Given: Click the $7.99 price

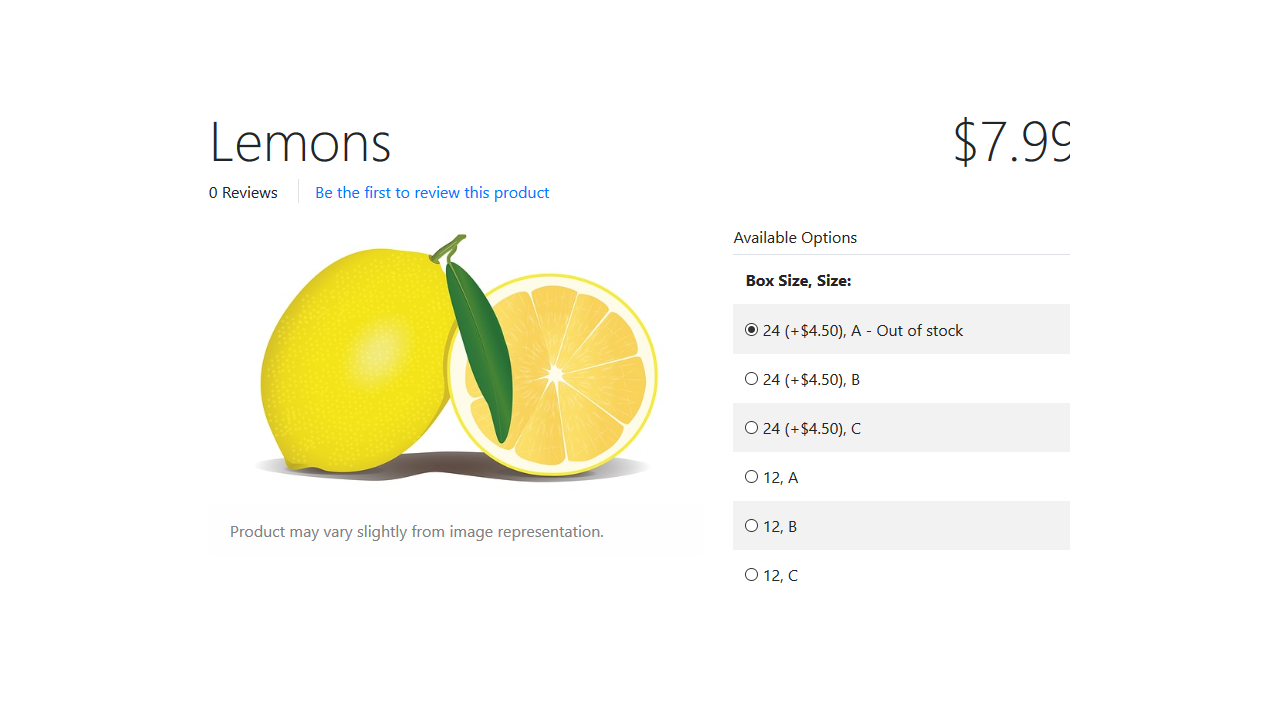Looking at the screenshot, I should point(1011,141).
